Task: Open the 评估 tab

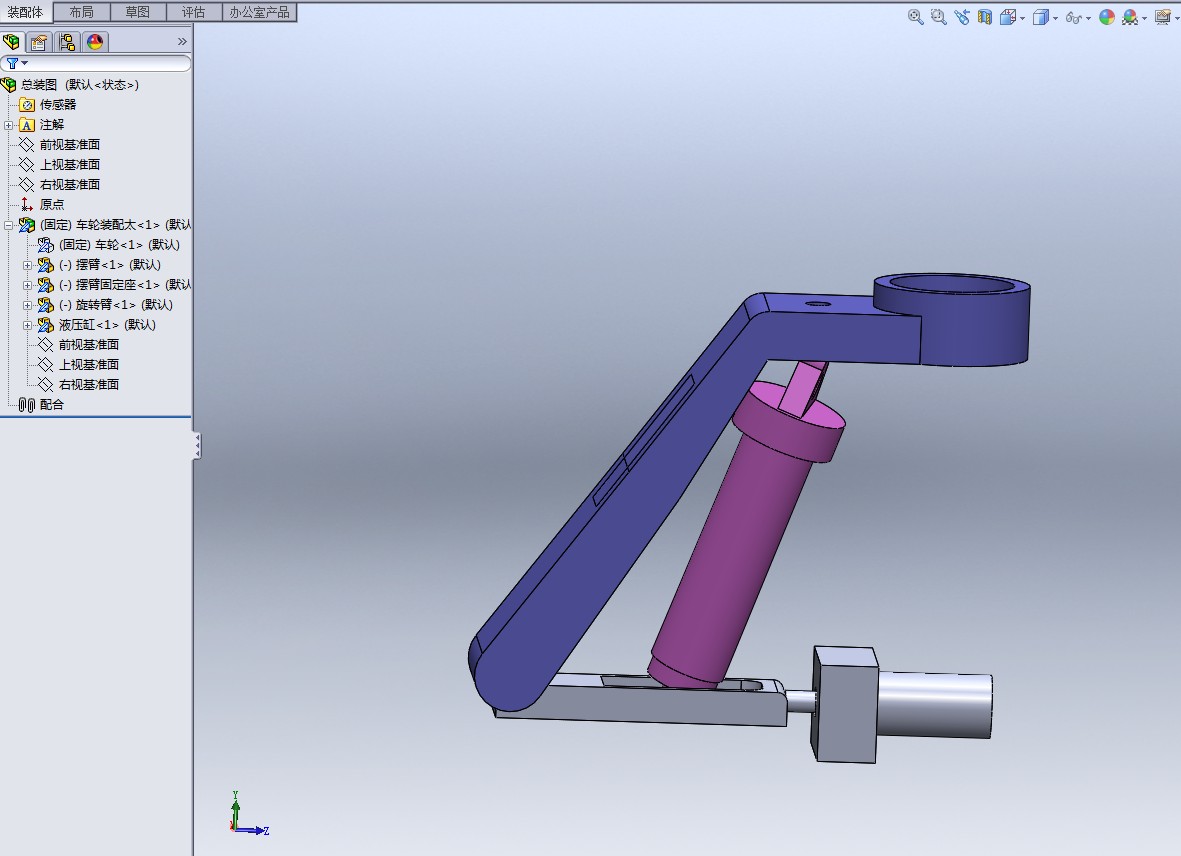Action: (x=193, y=12)
